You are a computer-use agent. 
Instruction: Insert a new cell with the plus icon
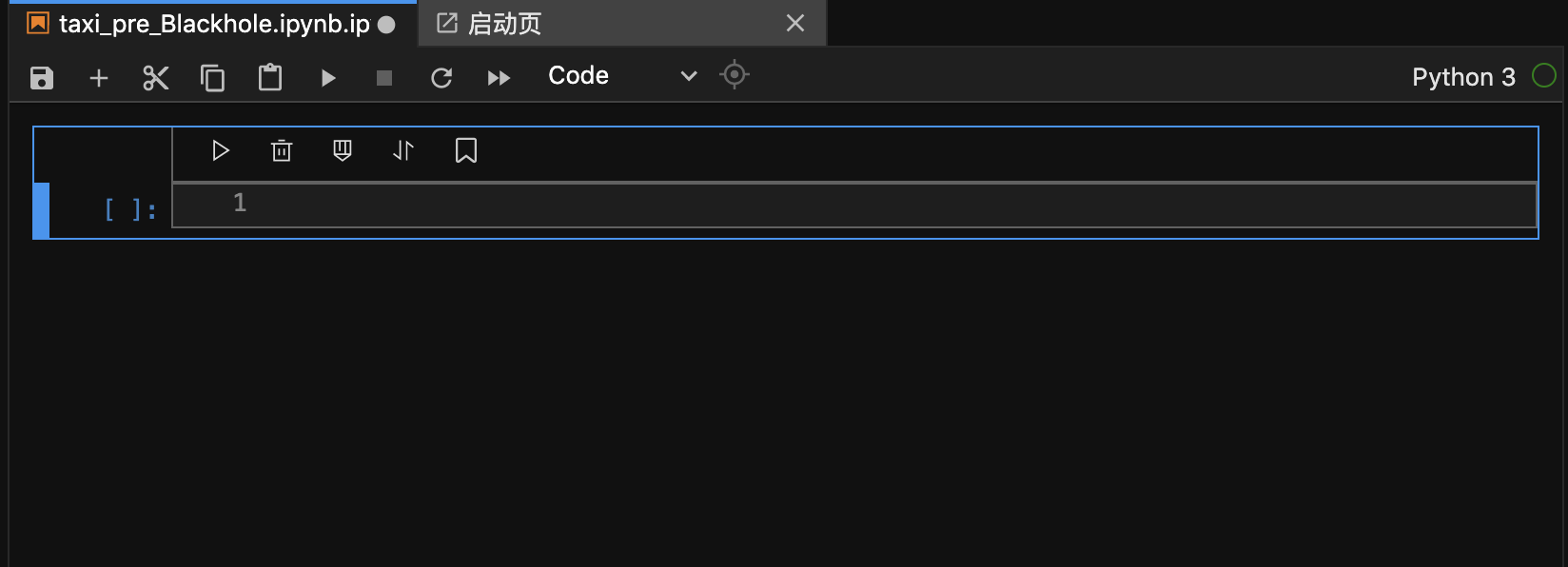point(99,78)
